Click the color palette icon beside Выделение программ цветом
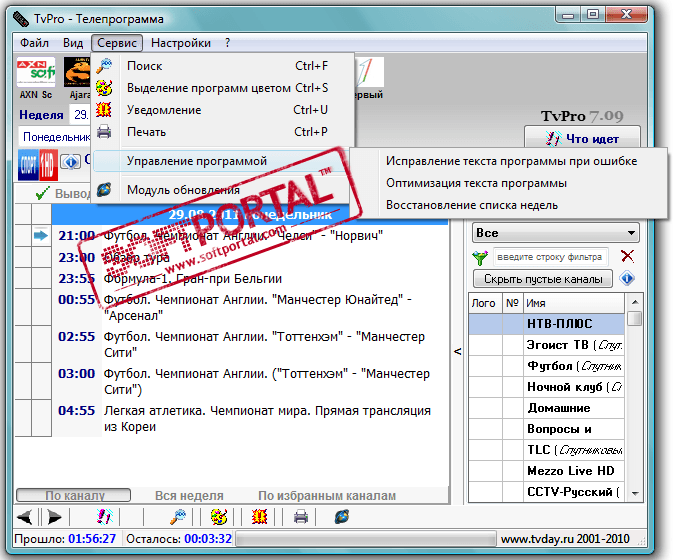This screenshot has height=560, width=676. coord(104,88)
